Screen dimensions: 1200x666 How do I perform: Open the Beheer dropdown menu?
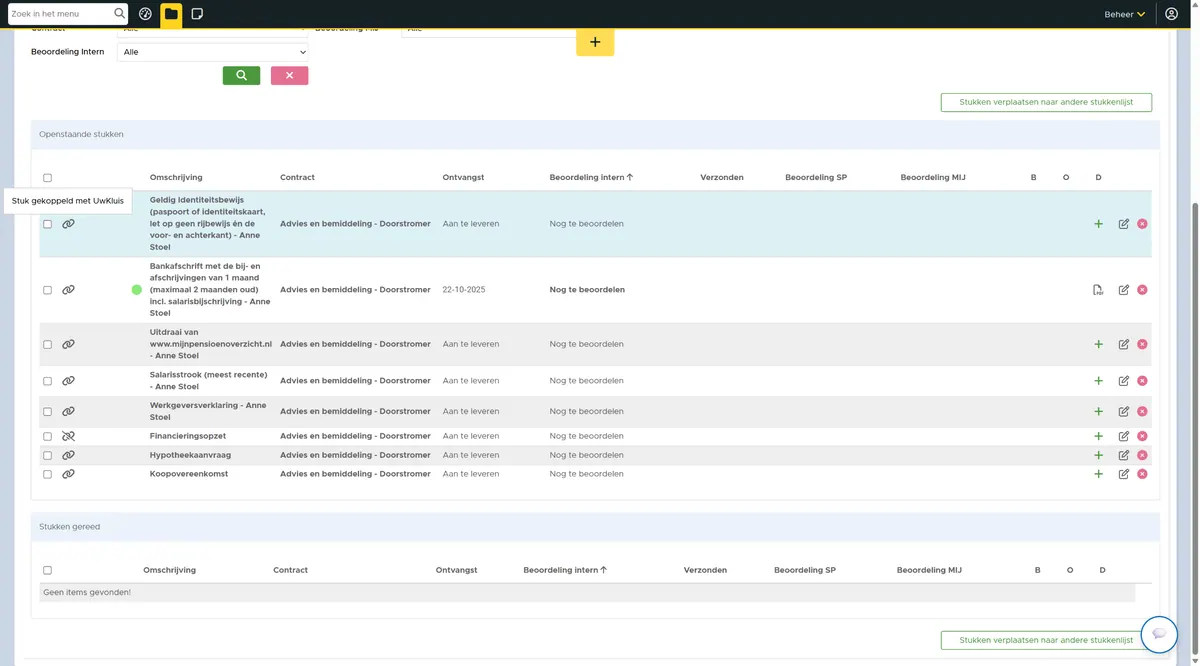(1125, 14)
